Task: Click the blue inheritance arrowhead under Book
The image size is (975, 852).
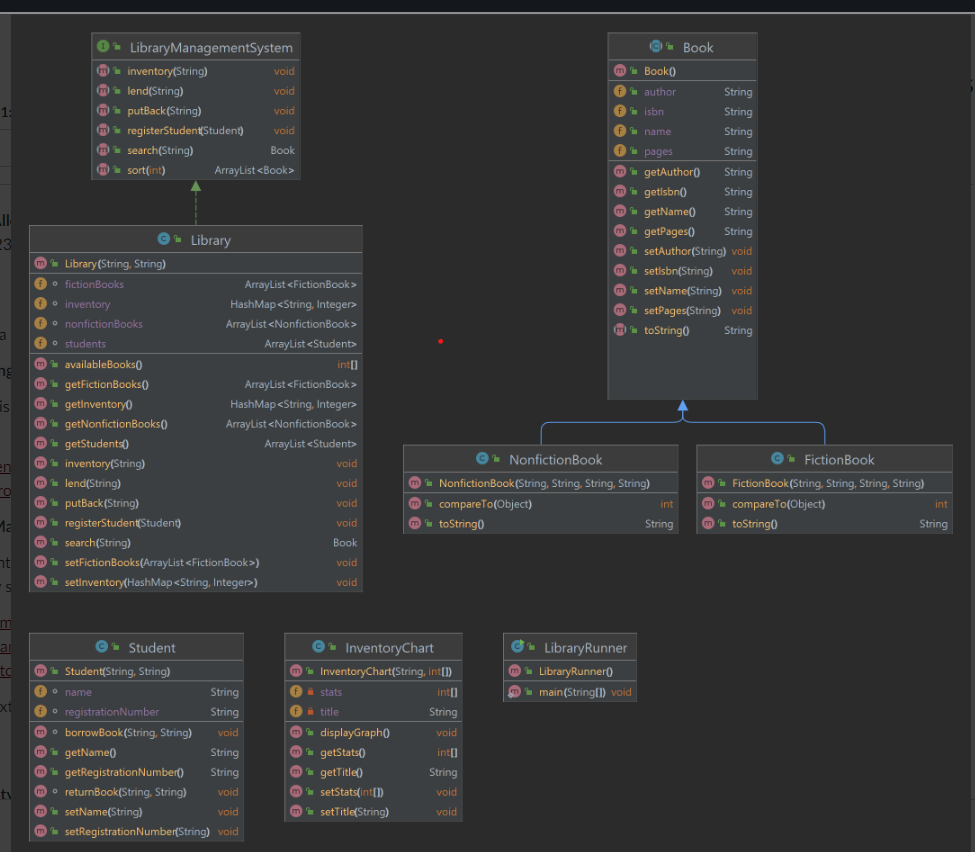Action: (x=683, y=405)
